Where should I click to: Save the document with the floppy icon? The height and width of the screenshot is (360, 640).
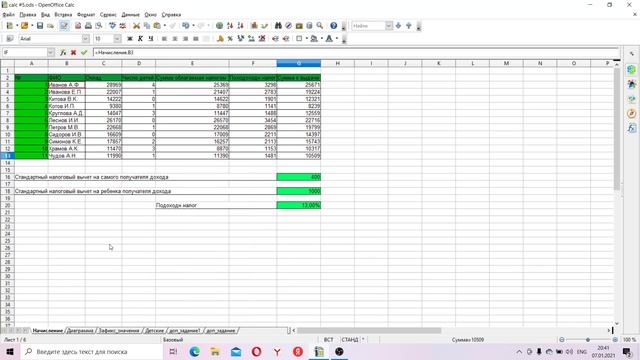[40, 26]
